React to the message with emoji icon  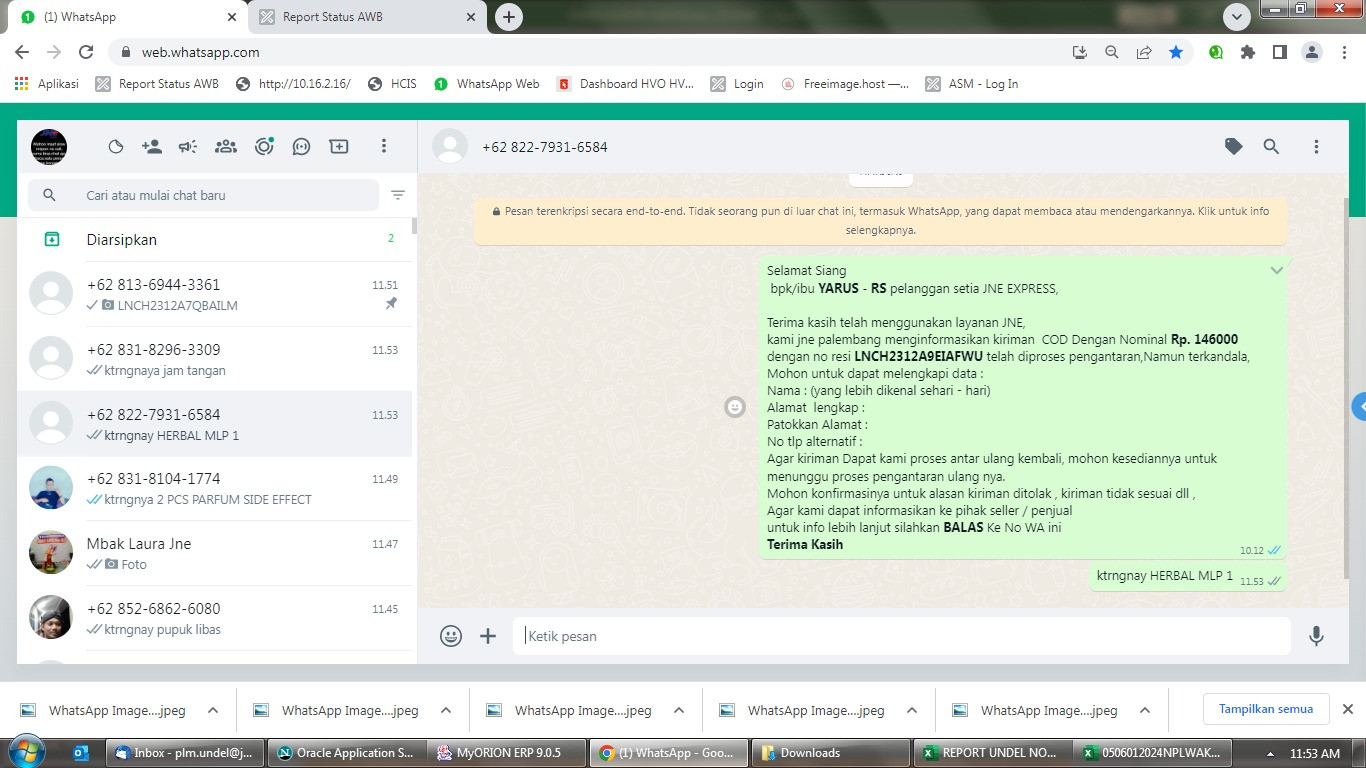pyautogui.click(x=735, y=407)
